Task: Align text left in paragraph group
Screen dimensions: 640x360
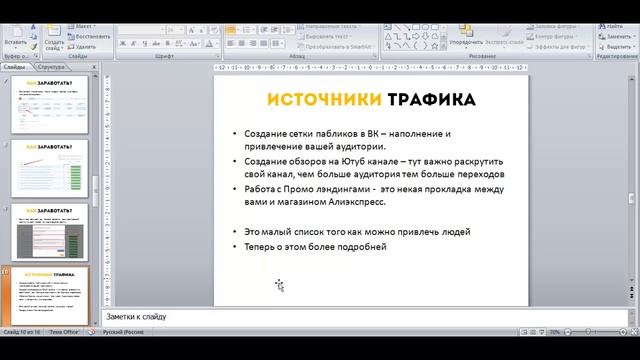Action: [231, 43]
